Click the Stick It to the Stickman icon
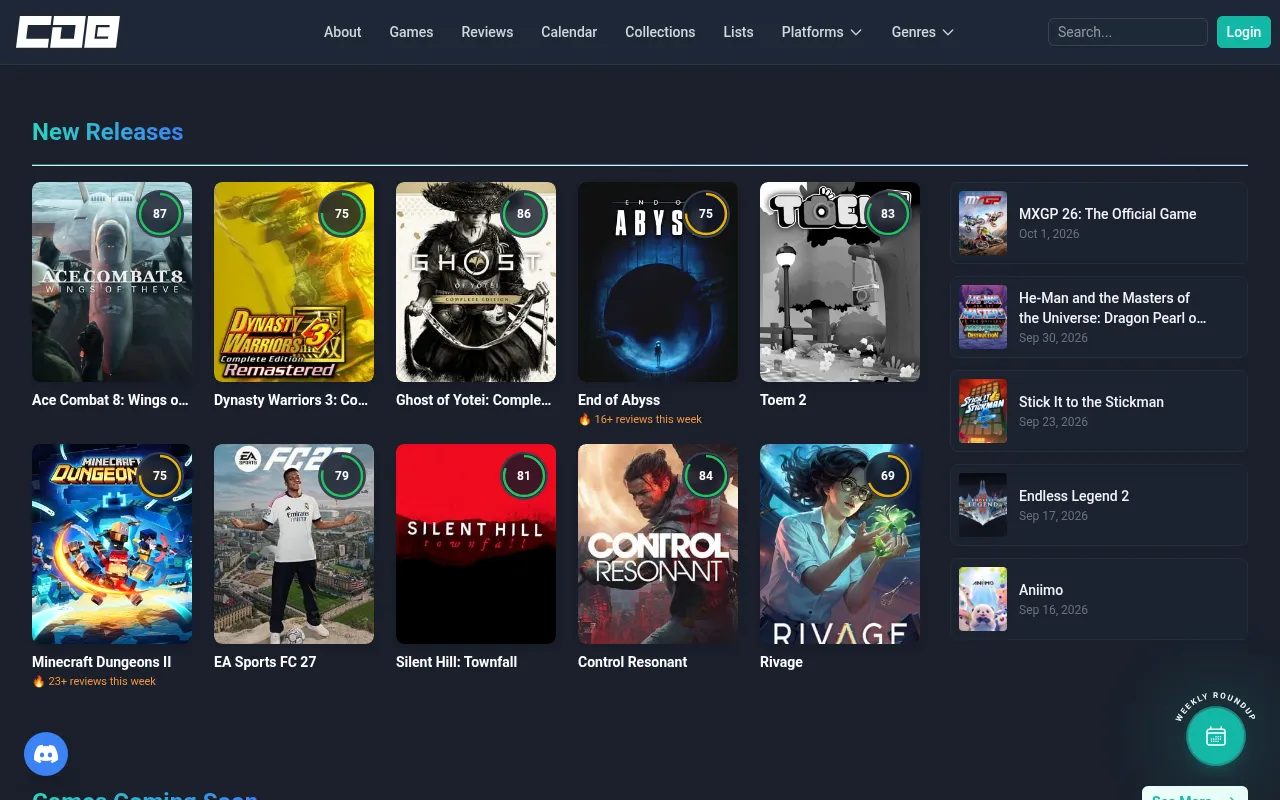The width and height of the screenshot is (1280, 800). [x=983, y=411]
